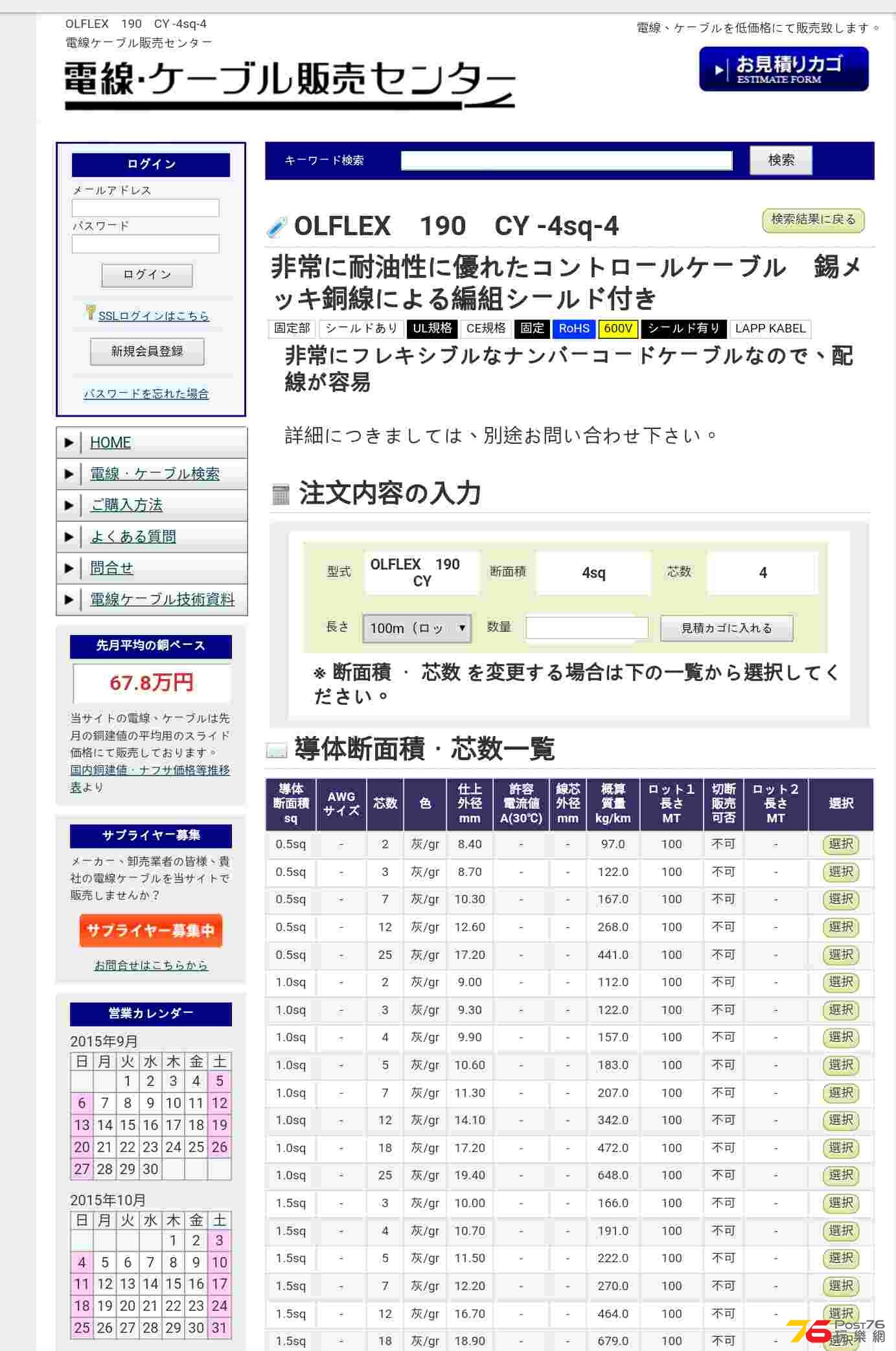Select the 1.0sq 18-core row
Image resolution: width=896 pixels, height=1351 pixels.
point(840,1148)
